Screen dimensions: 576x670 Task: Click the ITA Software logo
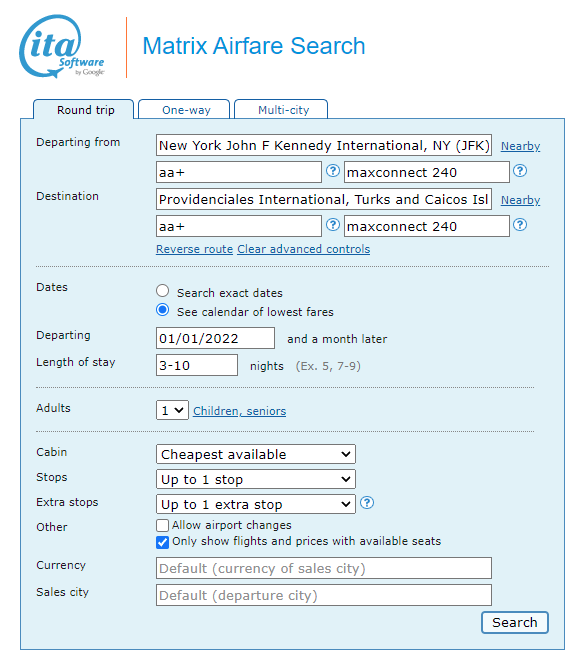point(62,47)
